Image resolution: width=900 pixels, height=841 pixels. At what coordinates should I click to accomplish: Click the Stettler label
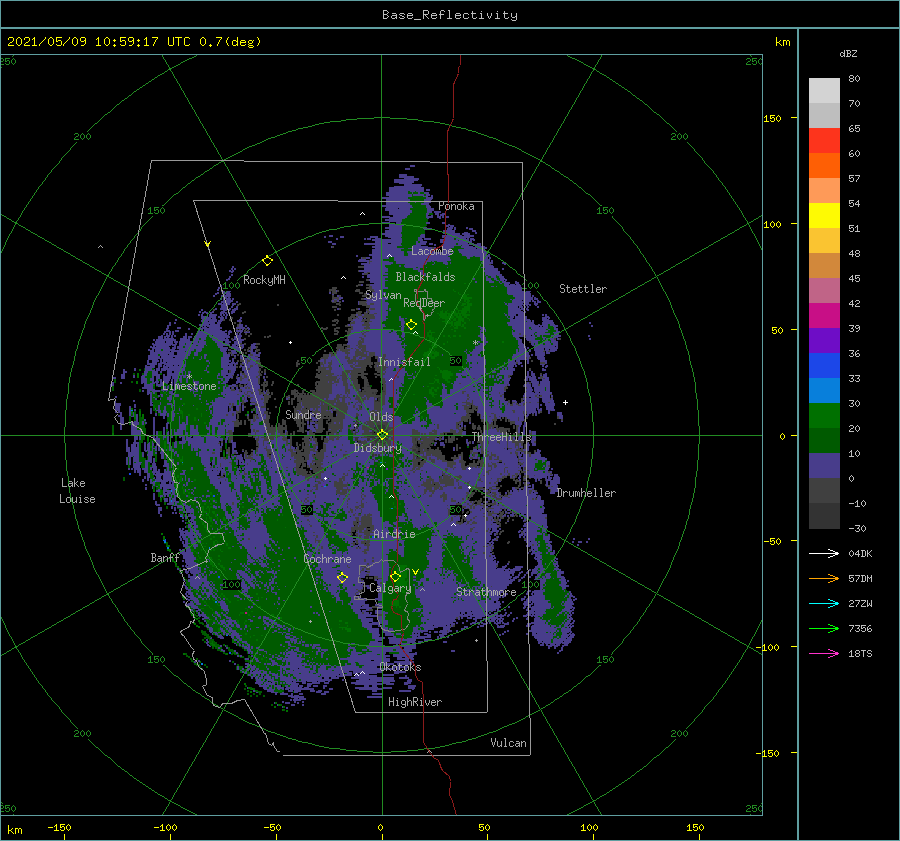click(x=583, y=289)
